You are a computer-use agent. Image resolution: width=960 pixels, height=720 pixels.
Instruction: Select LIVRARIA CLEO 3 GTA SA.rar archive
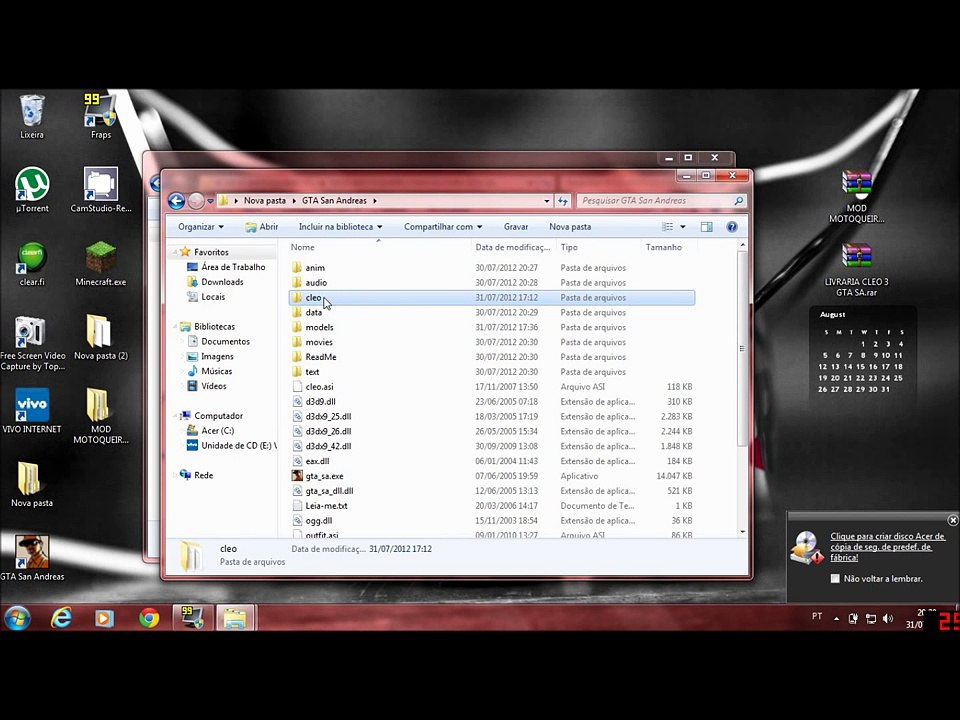[856, 269]
